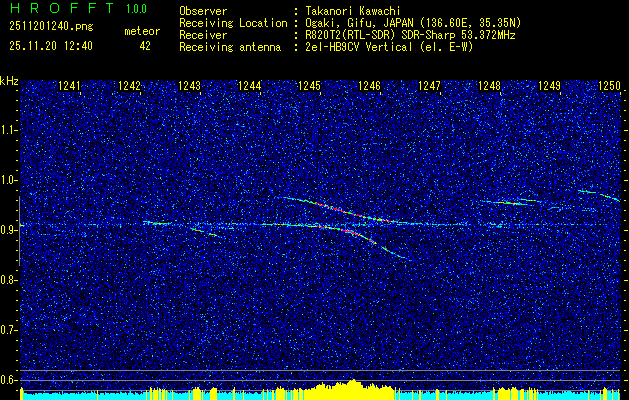Click the 1246 time marker
629x400 pixels.
pyautogui.click(x=369, y=86)
